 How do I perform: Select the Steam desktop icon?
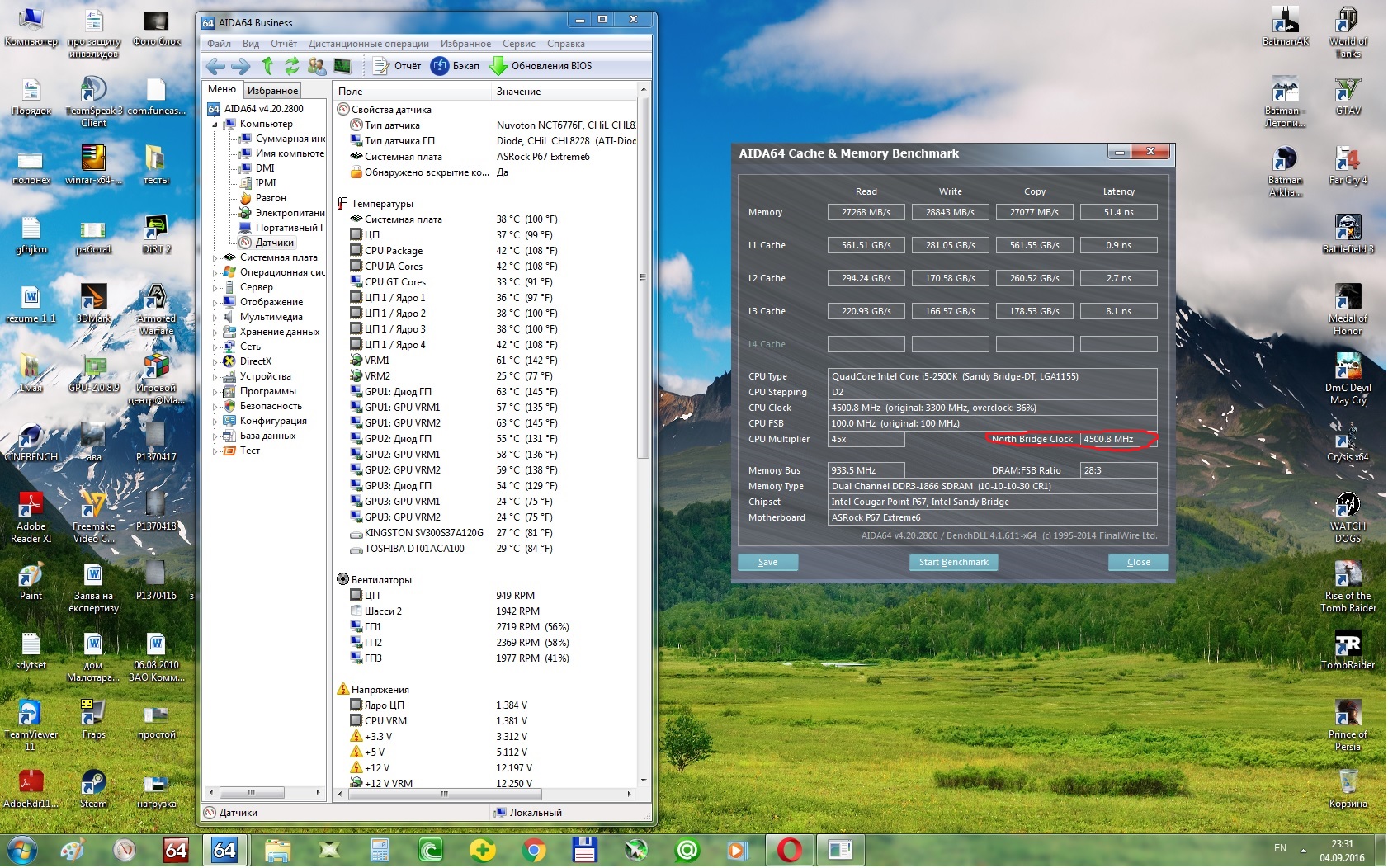pos(93,789)
